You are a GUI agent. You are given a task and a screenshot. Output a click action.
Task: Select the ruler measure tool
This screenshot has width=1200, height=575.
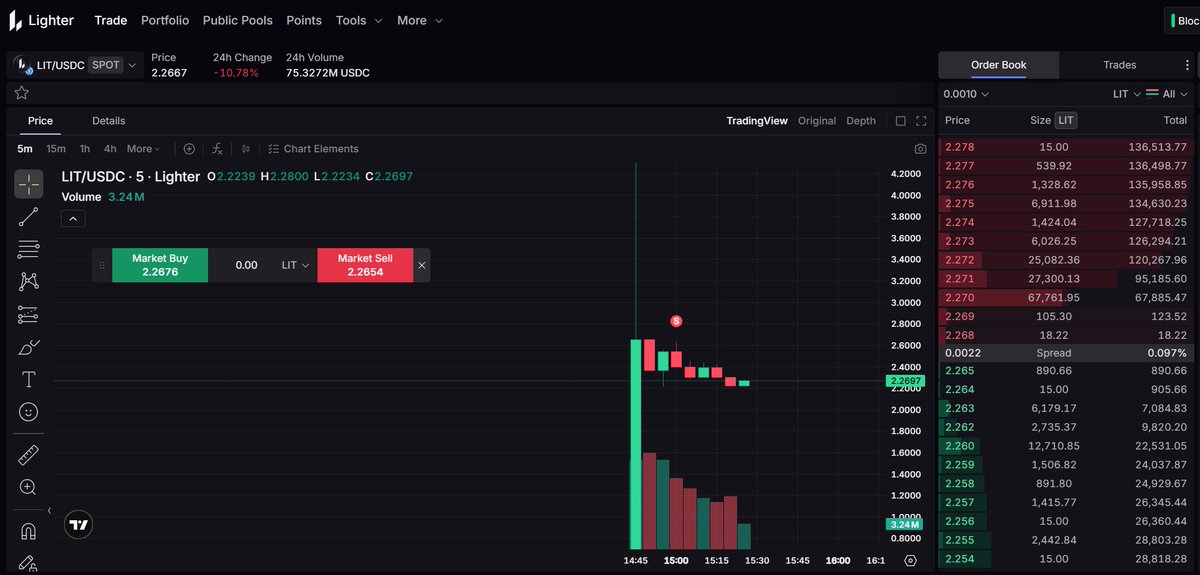[28, 455]
